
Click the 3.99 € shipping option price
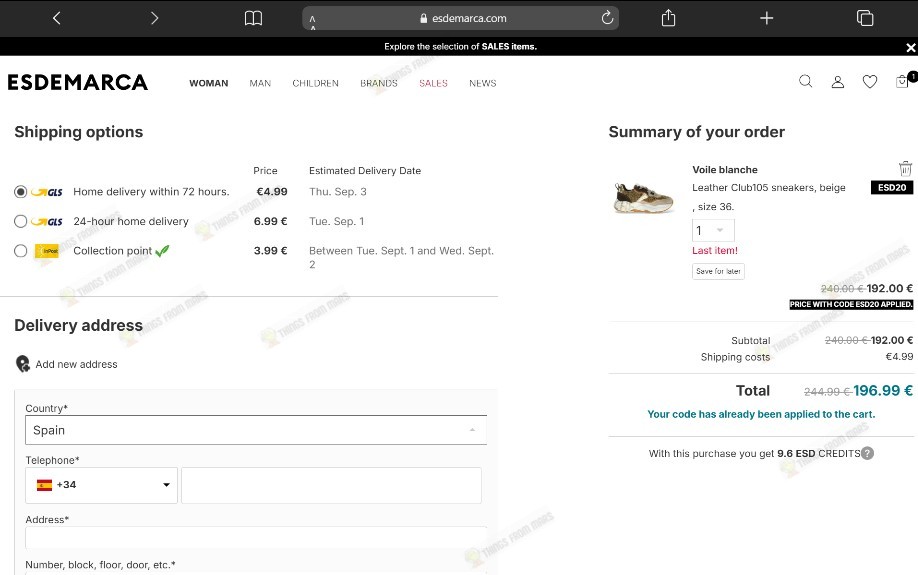tap(270, 251)
